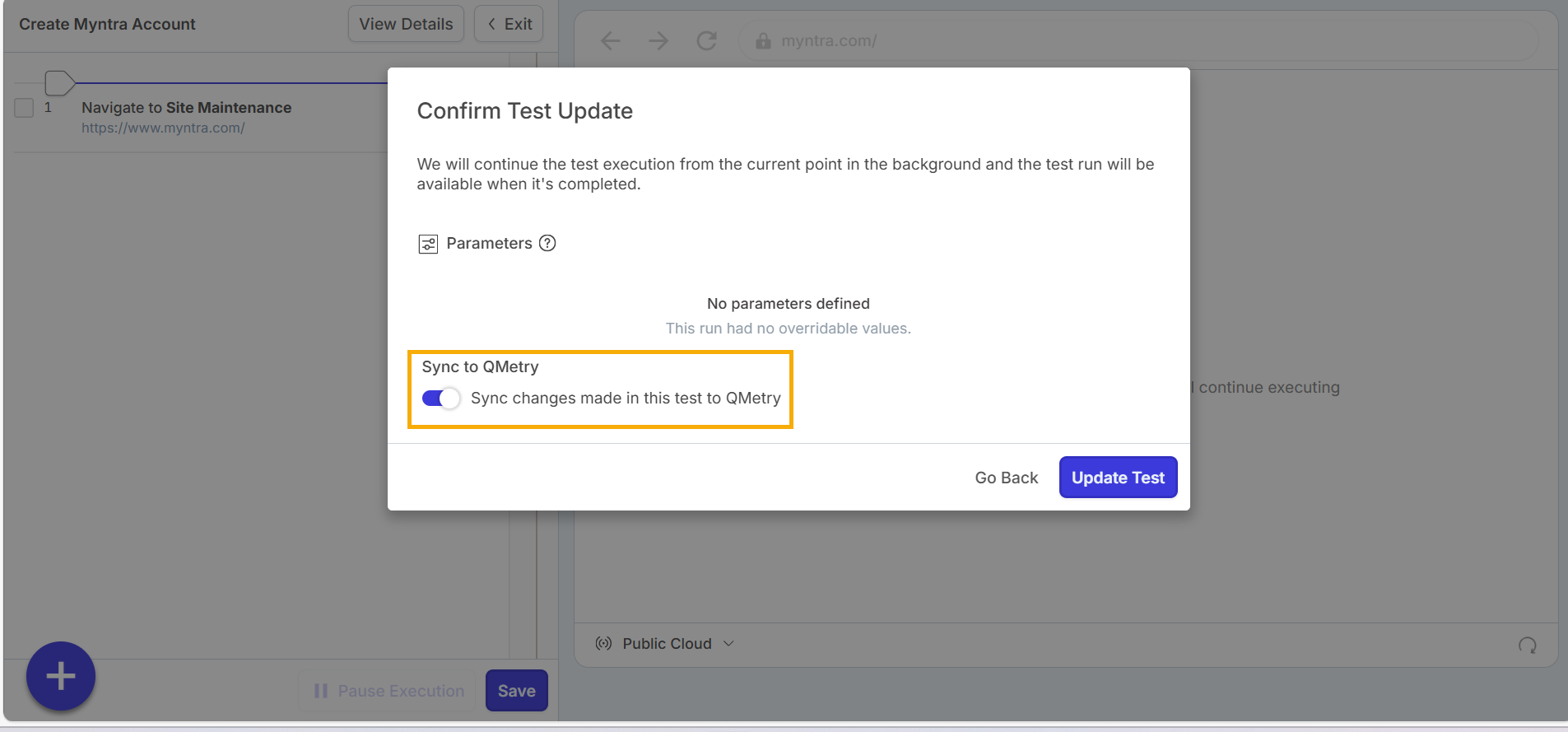Click the Parameters help question mark icon

tap(547, 243)
